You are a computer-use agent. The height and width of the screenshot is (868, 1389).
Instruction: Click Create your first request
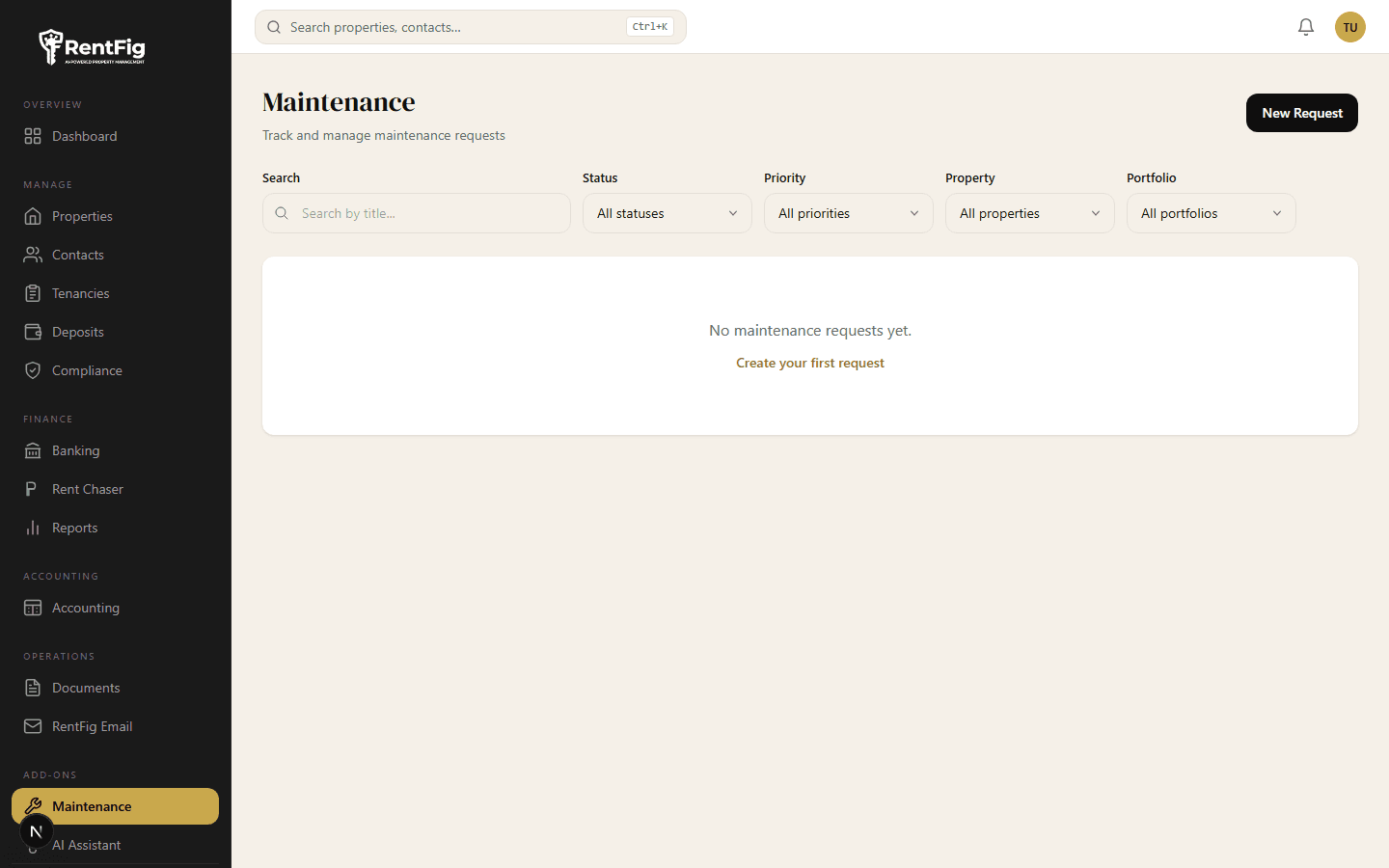tap(809, 363)
